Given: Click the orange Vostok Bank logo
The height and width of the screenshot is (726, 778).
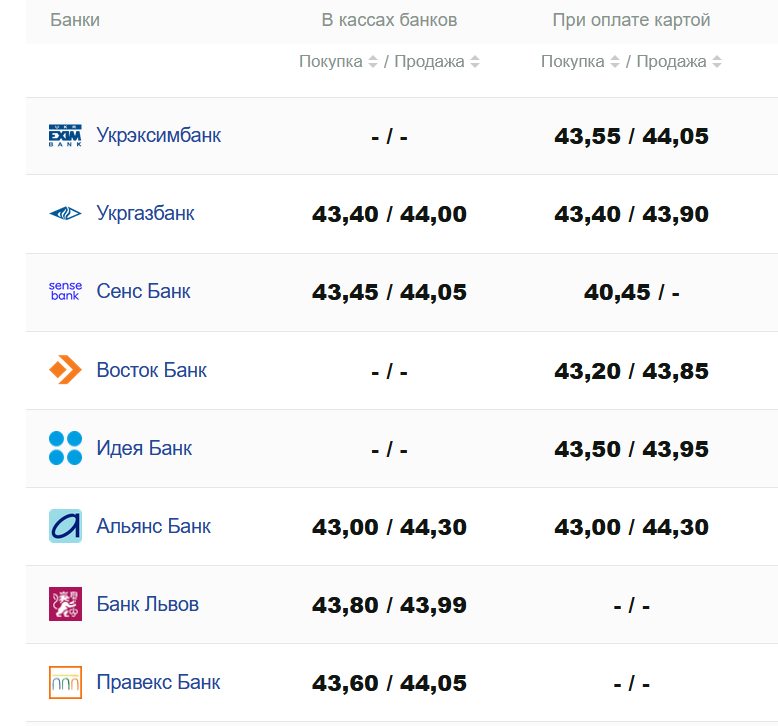Looking at the screenshot, I should coord(65,370).
